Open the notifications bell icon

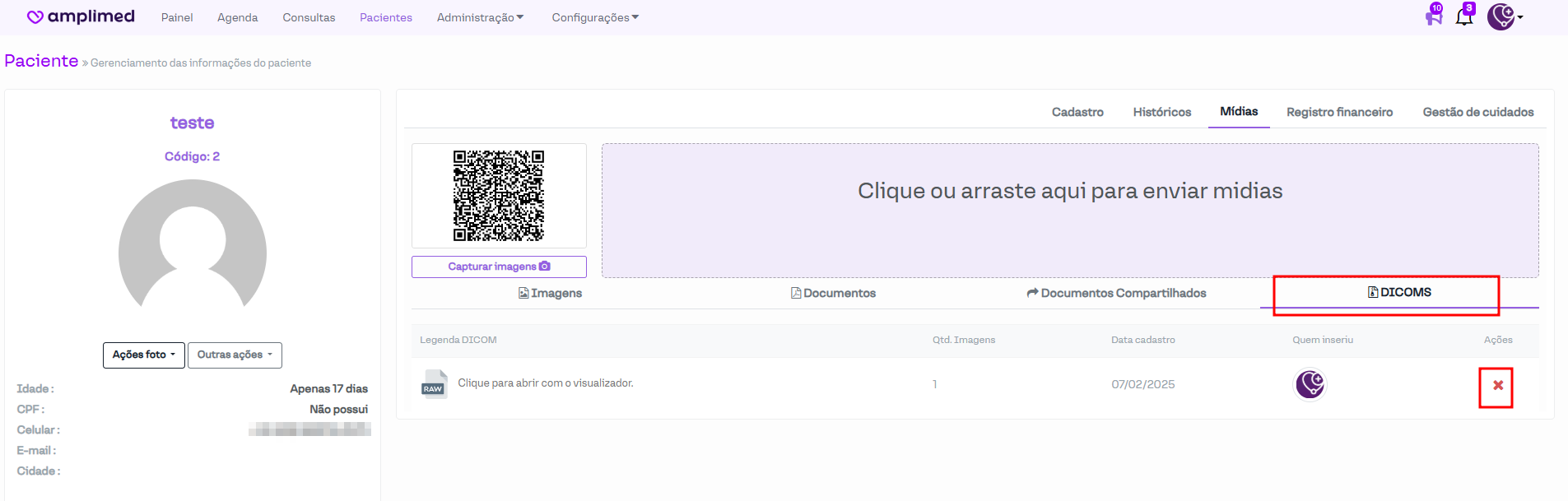(1464, 16)
